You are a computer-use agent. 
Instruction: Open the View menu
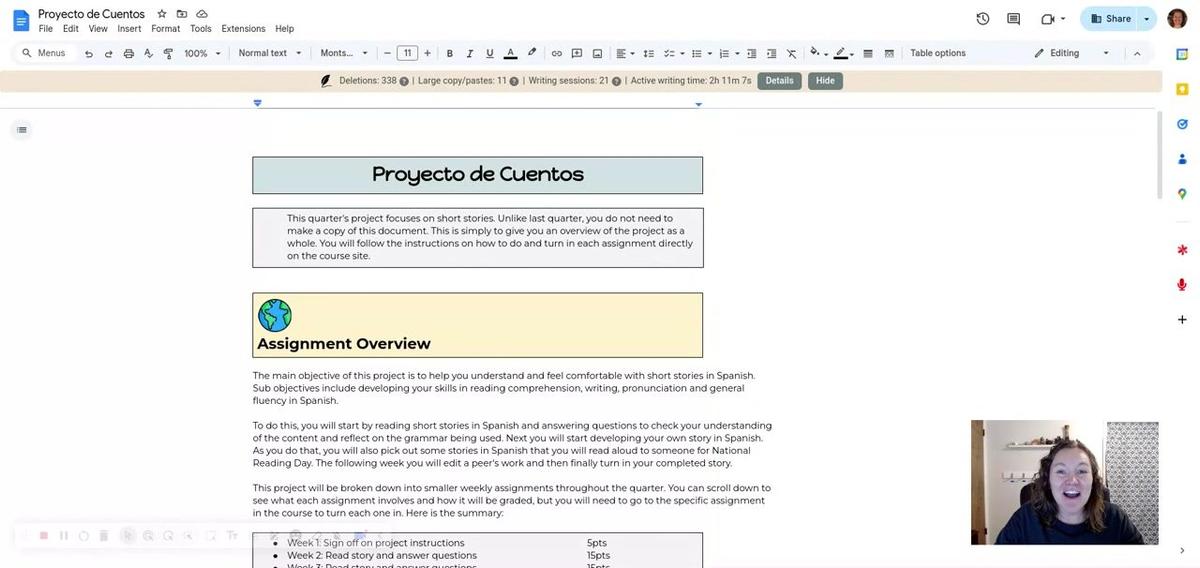98,29
